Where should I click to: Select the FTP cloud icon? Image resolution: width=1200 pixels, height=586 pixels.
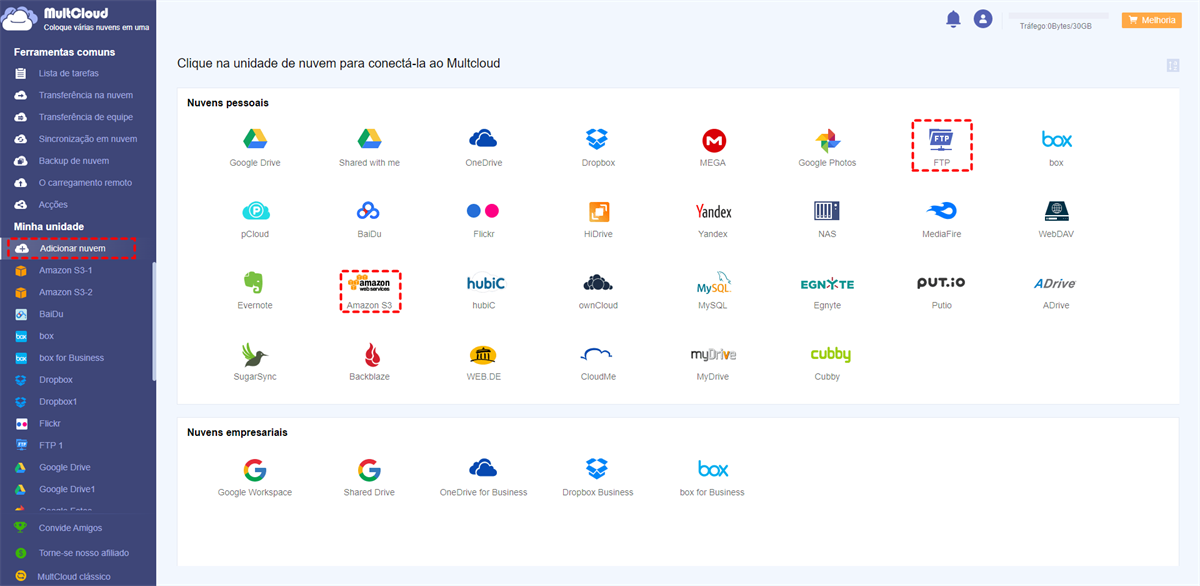pyautogui.click(x=941, y=139)
